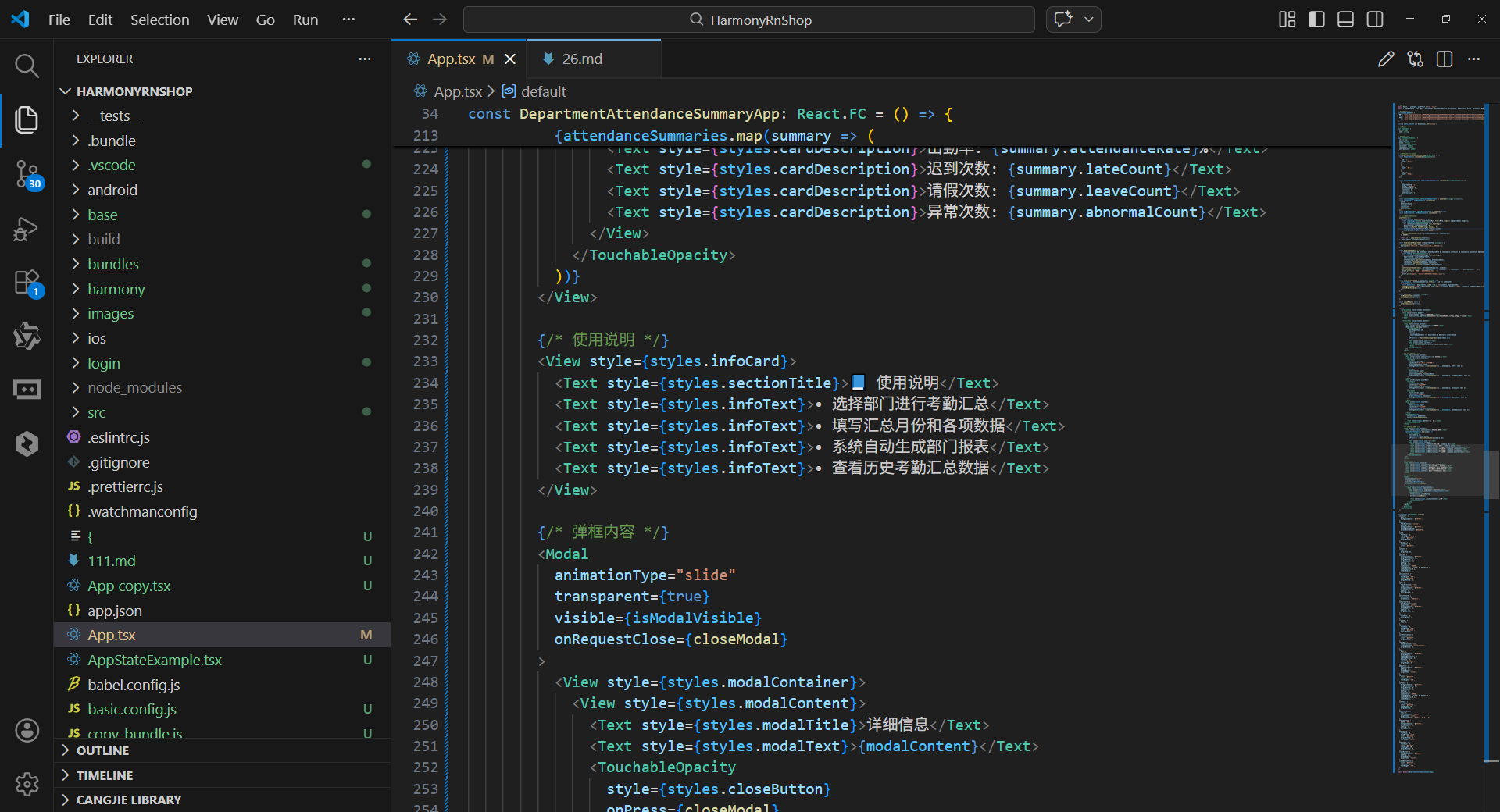The height and width of the screenshot is (812, 1500).
Task: Expand the android folder
Action: tap(223, 190)
